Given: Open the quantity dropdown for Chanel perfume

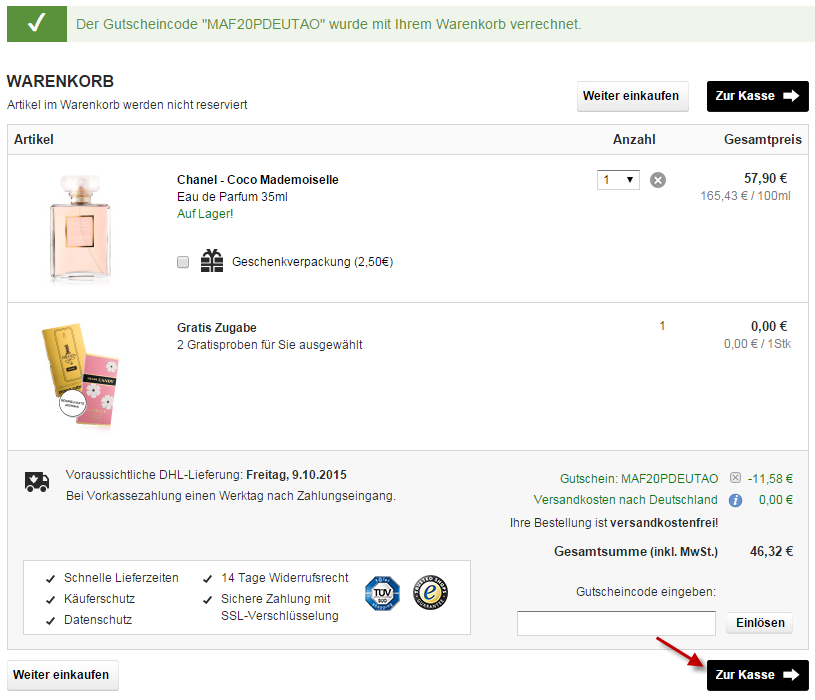Looking at the screenshot, I should pos(618,180).
